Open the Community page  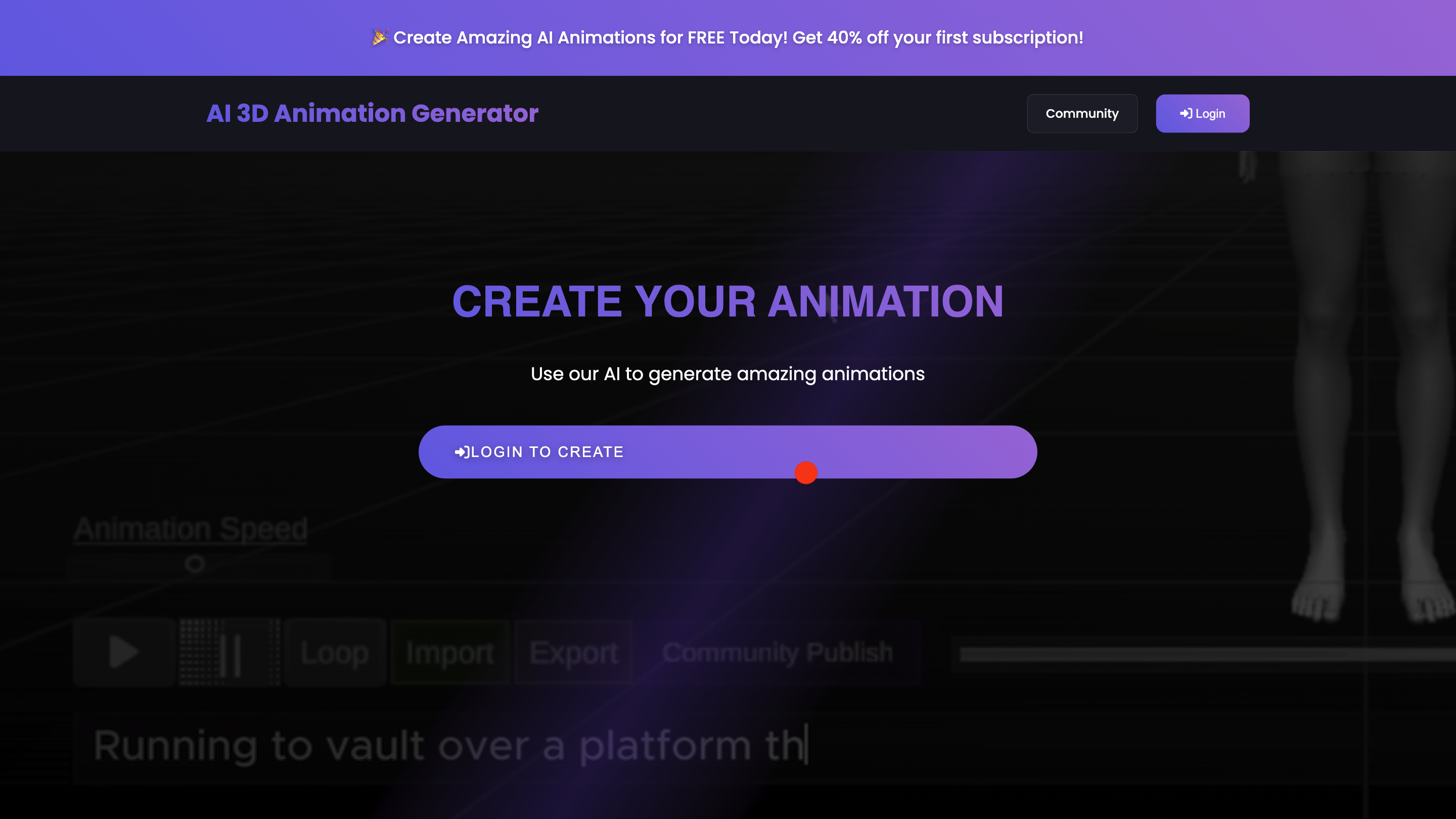(1081, 114)
